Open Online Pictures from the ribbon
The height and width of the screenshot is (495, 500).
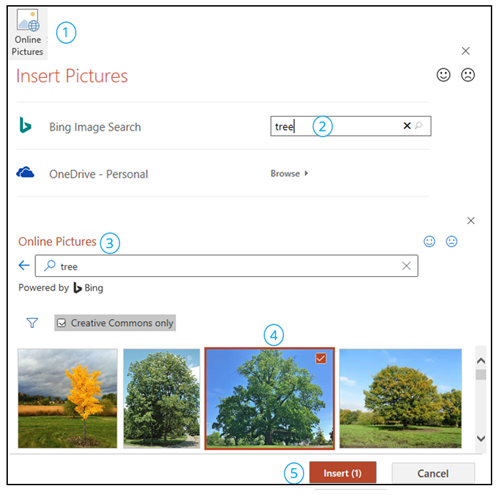(x=28, y=33)
